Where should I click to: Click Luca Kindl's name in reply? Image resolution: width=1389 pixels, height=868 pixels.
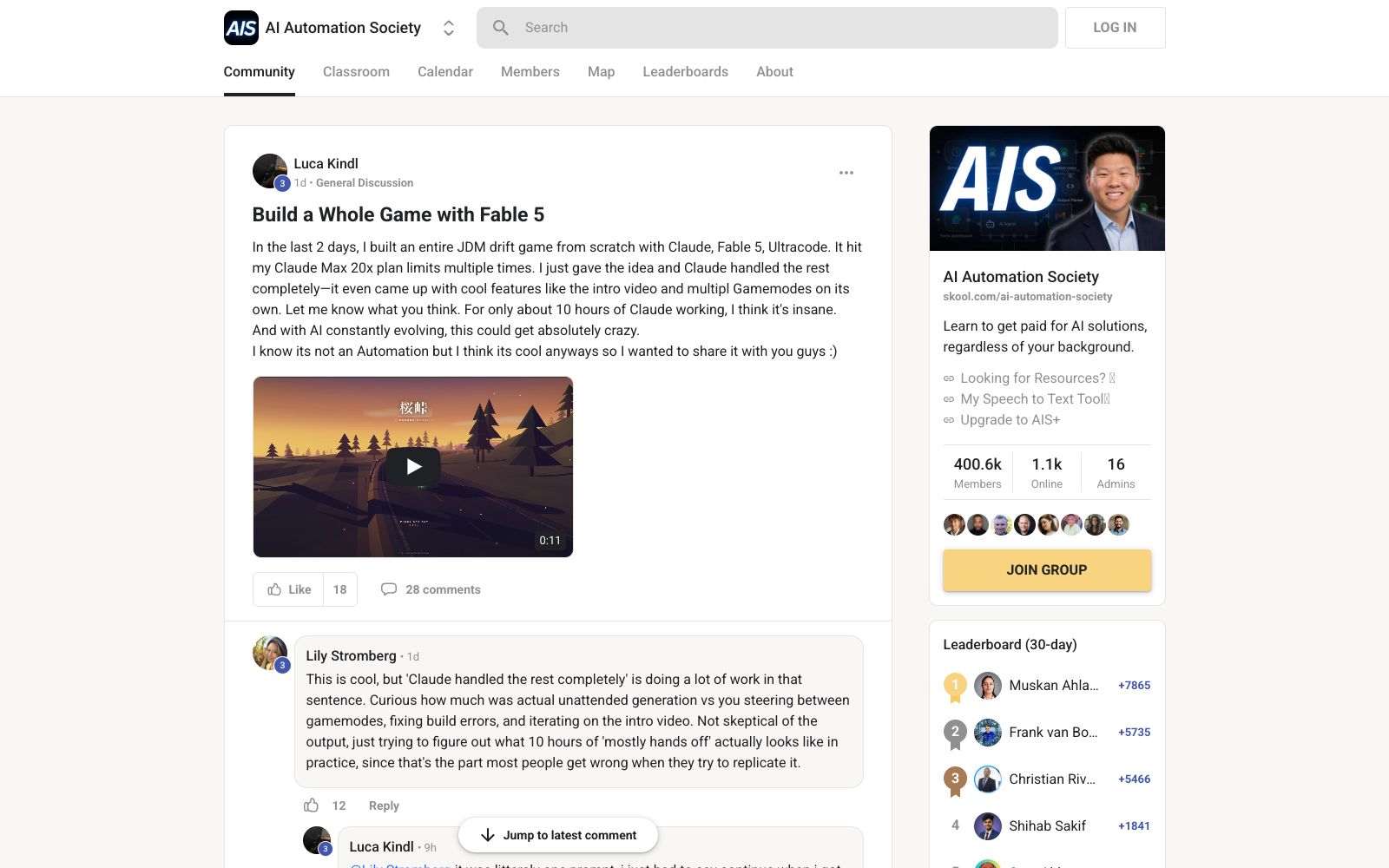coord(381,846)
